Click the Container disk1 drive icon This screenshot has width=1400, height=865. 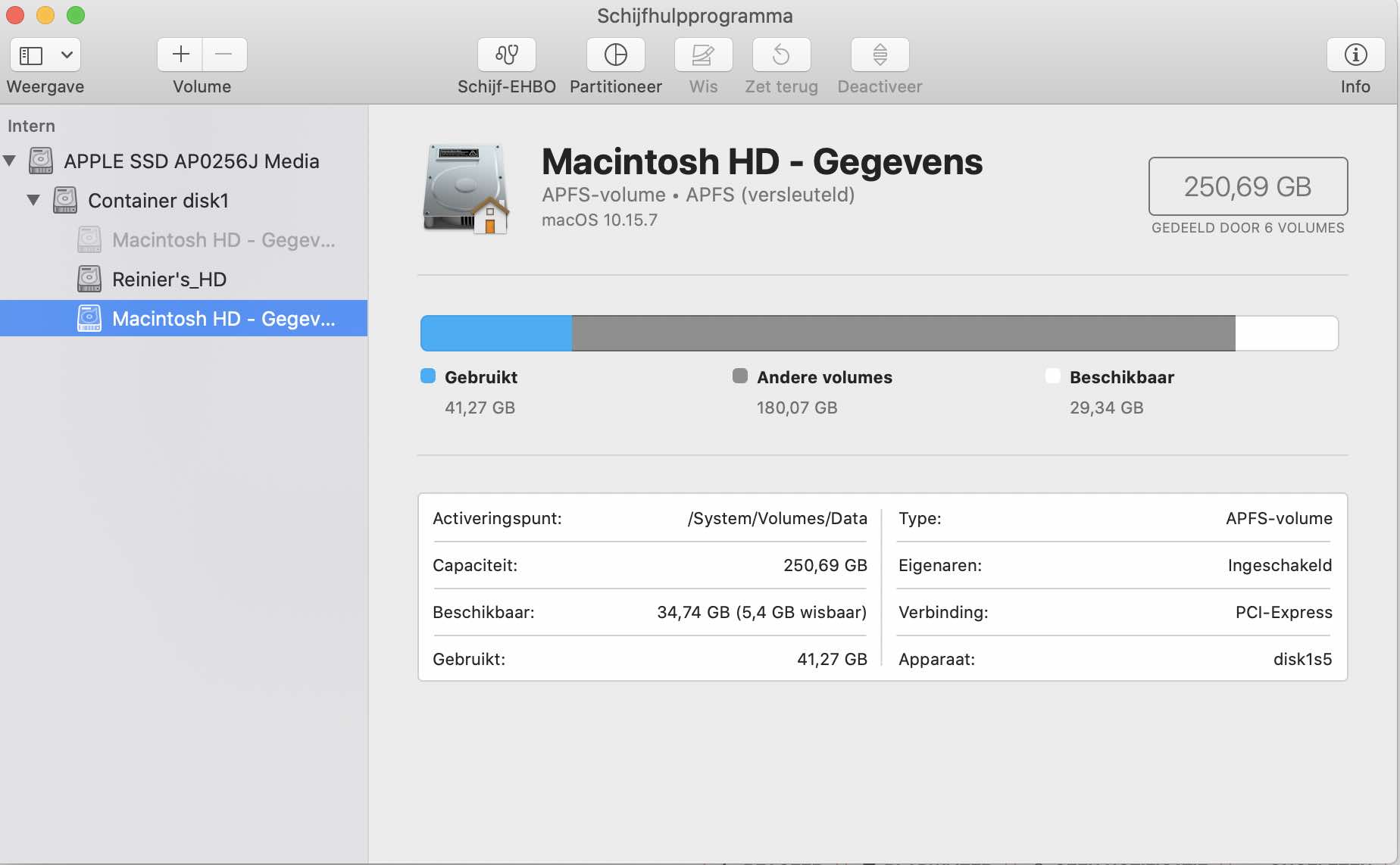(65, 200)
